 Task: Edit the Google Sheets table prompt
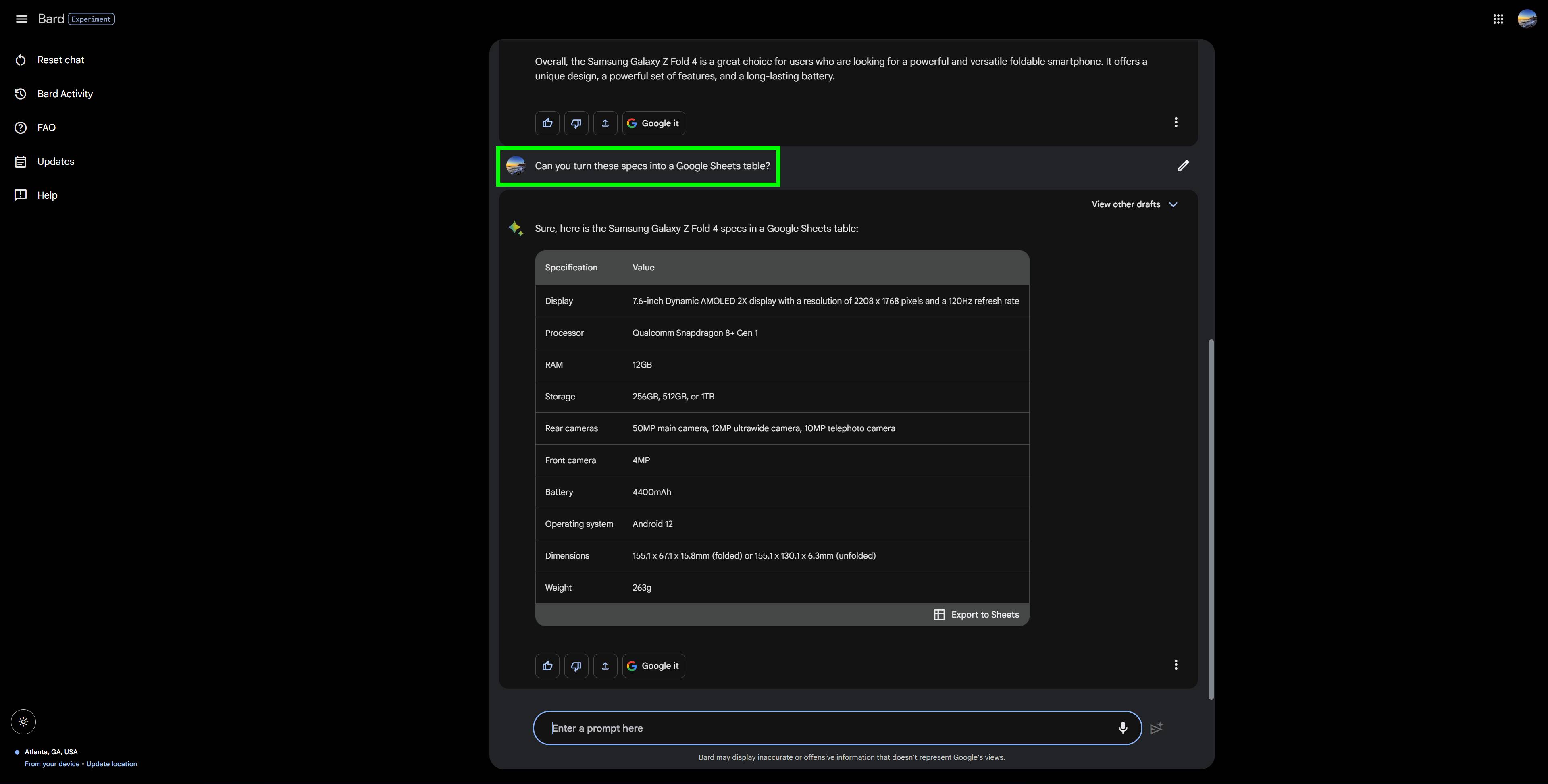click(1183, 166)
